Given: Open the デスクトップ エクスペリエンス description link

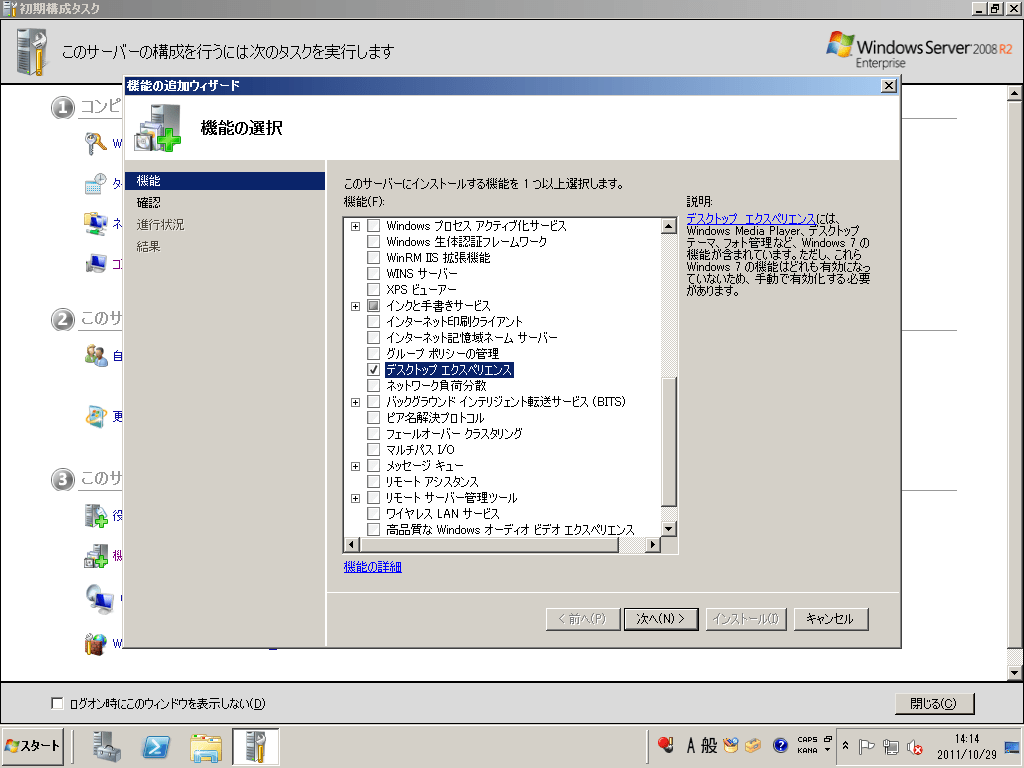Looking at the screenshot, I should coord(750,218).
